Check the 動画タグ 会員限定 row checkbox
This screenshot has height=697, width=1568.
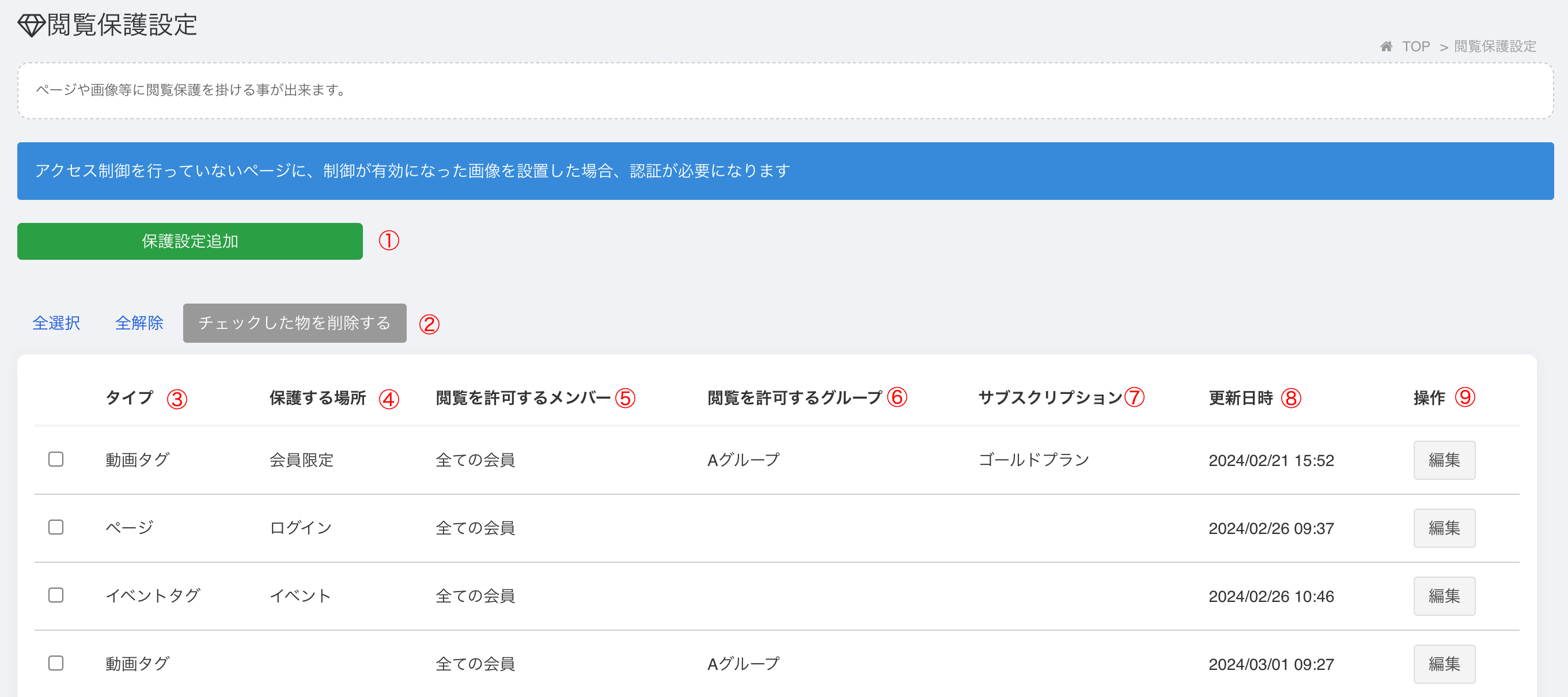click(56, 459)
